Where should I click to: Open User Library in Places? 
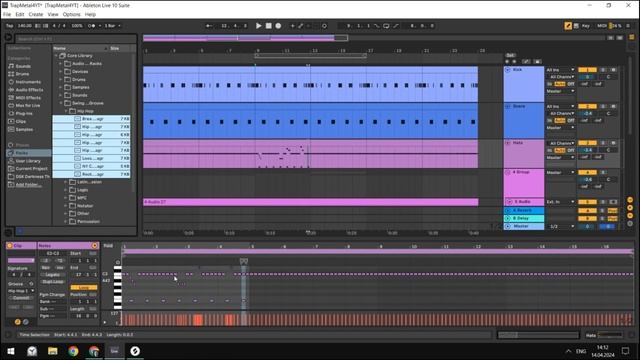point(28,161)
